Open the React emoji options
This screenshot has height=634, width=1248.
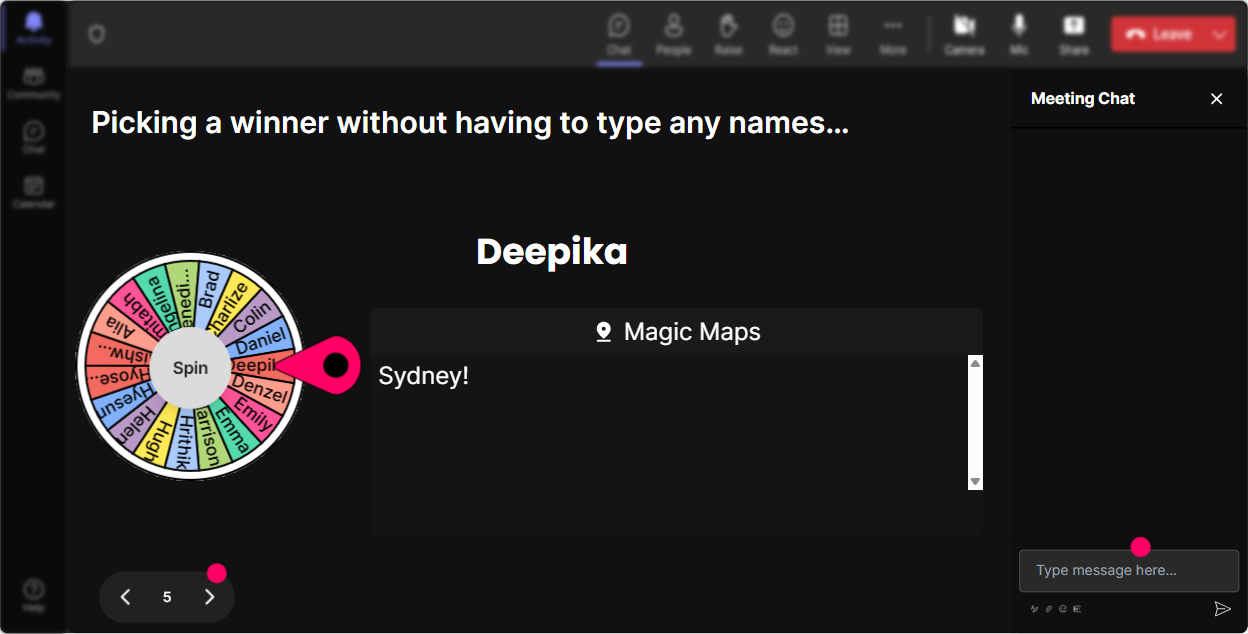coord(783,34)
